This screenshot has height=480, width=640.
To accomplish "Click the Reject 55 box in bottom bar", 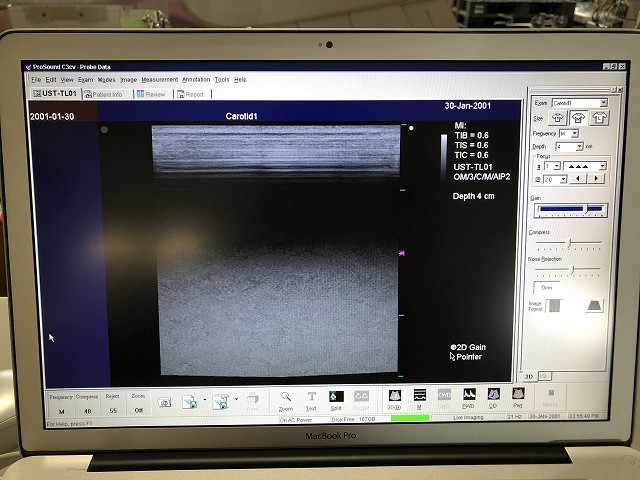I will coord(113,403).
